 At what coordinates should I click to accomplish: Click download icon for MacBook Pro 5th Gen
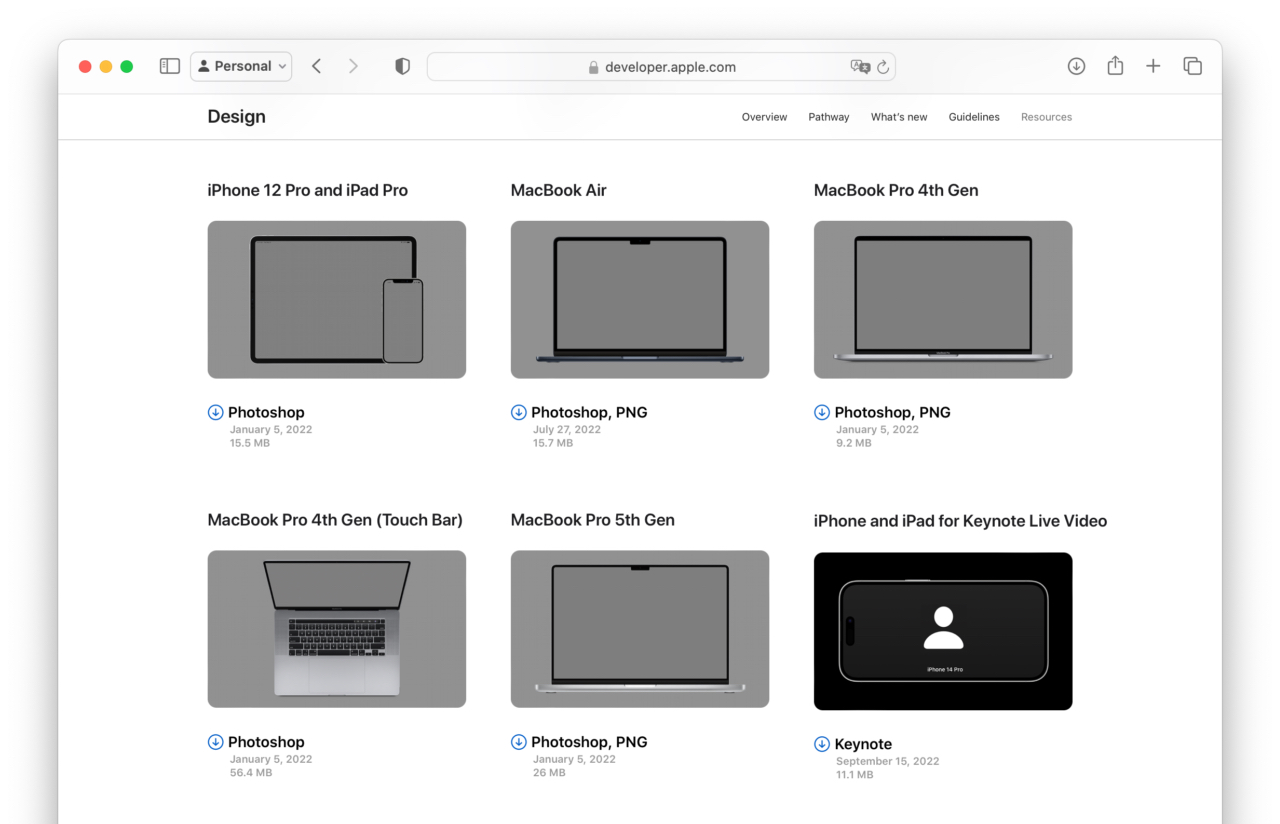coord(518,742)
